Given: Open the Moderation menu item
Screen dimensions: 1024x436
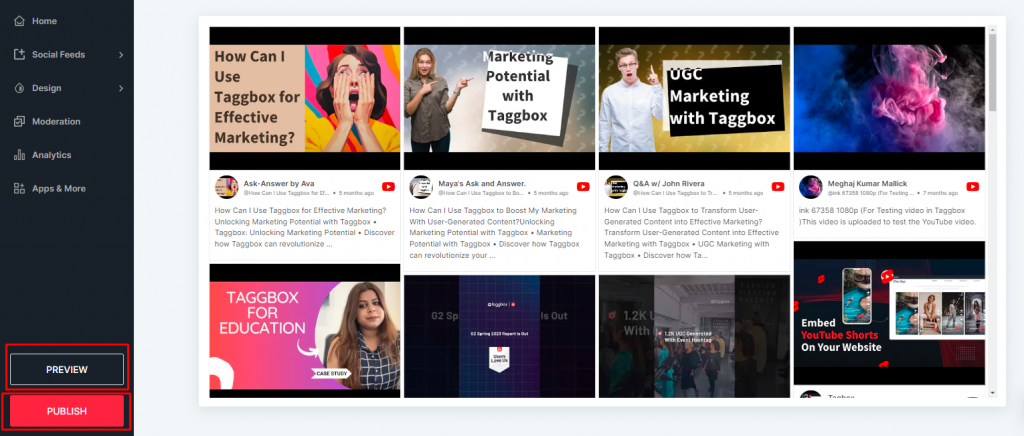Looking at the screenshot, I should tap(56, 122).
